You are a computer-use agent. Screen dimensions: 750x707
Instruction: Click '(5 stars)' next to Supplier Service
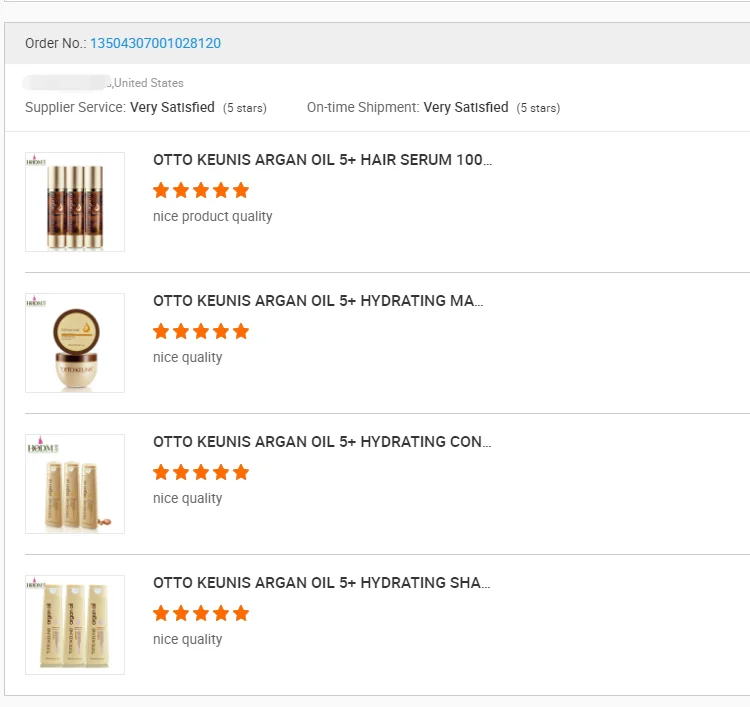(x=244, y=108)
